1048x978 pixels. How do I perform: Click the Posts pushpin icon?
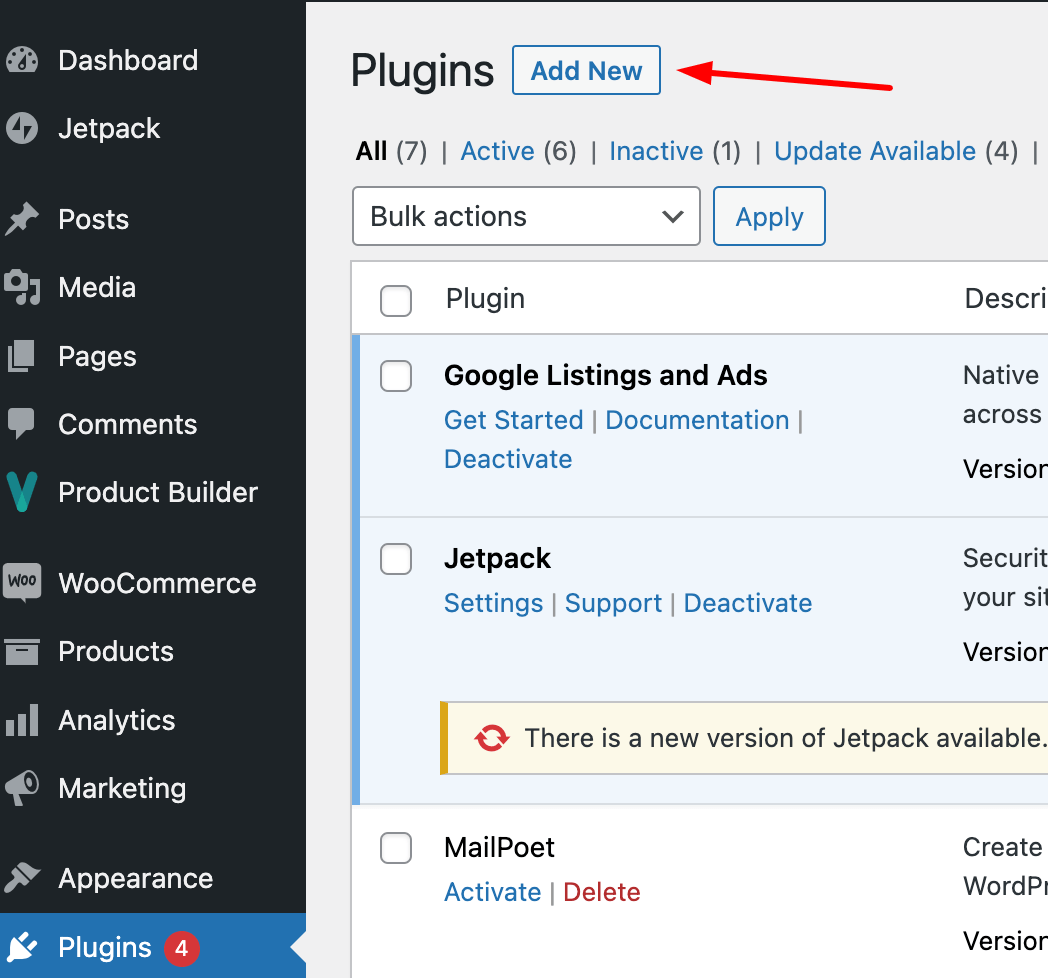click(22, 219)
